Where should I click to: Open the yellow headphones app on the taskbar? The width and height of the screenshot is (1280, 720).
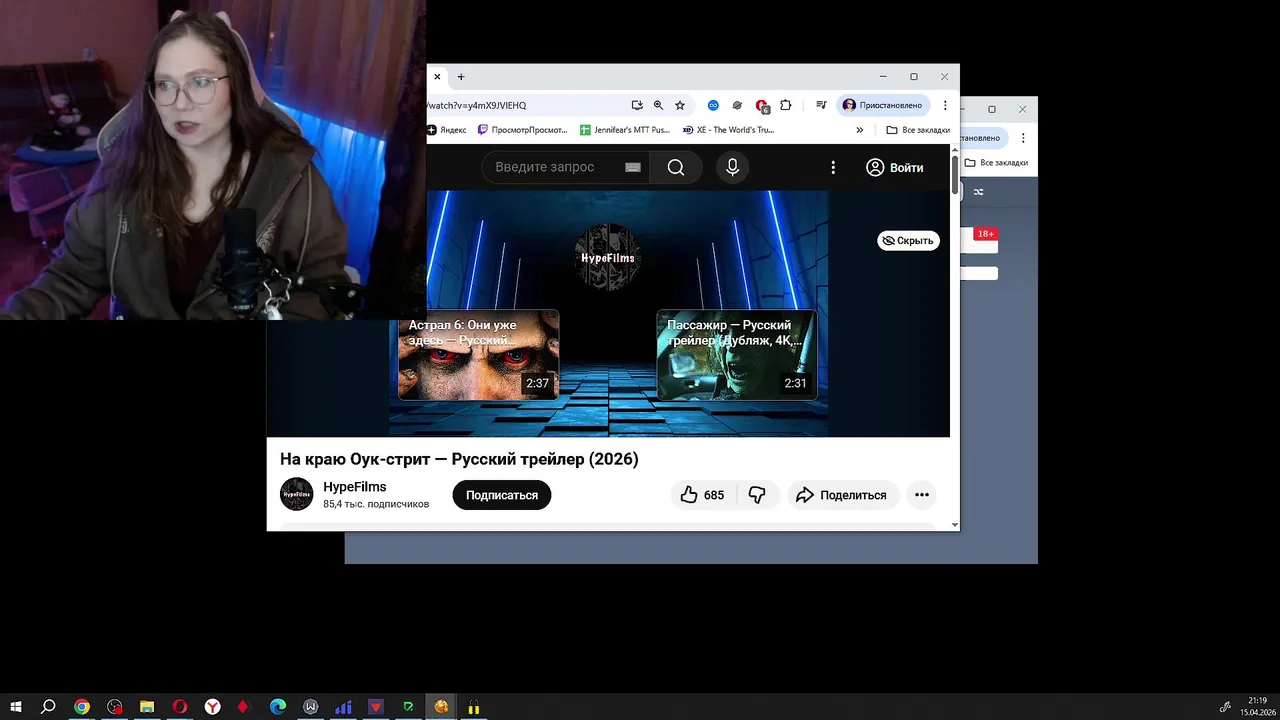(473, 707)
